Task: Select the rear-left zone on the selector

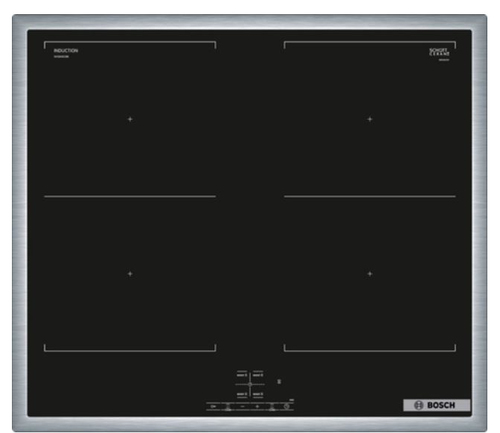Action: point(242,375)
